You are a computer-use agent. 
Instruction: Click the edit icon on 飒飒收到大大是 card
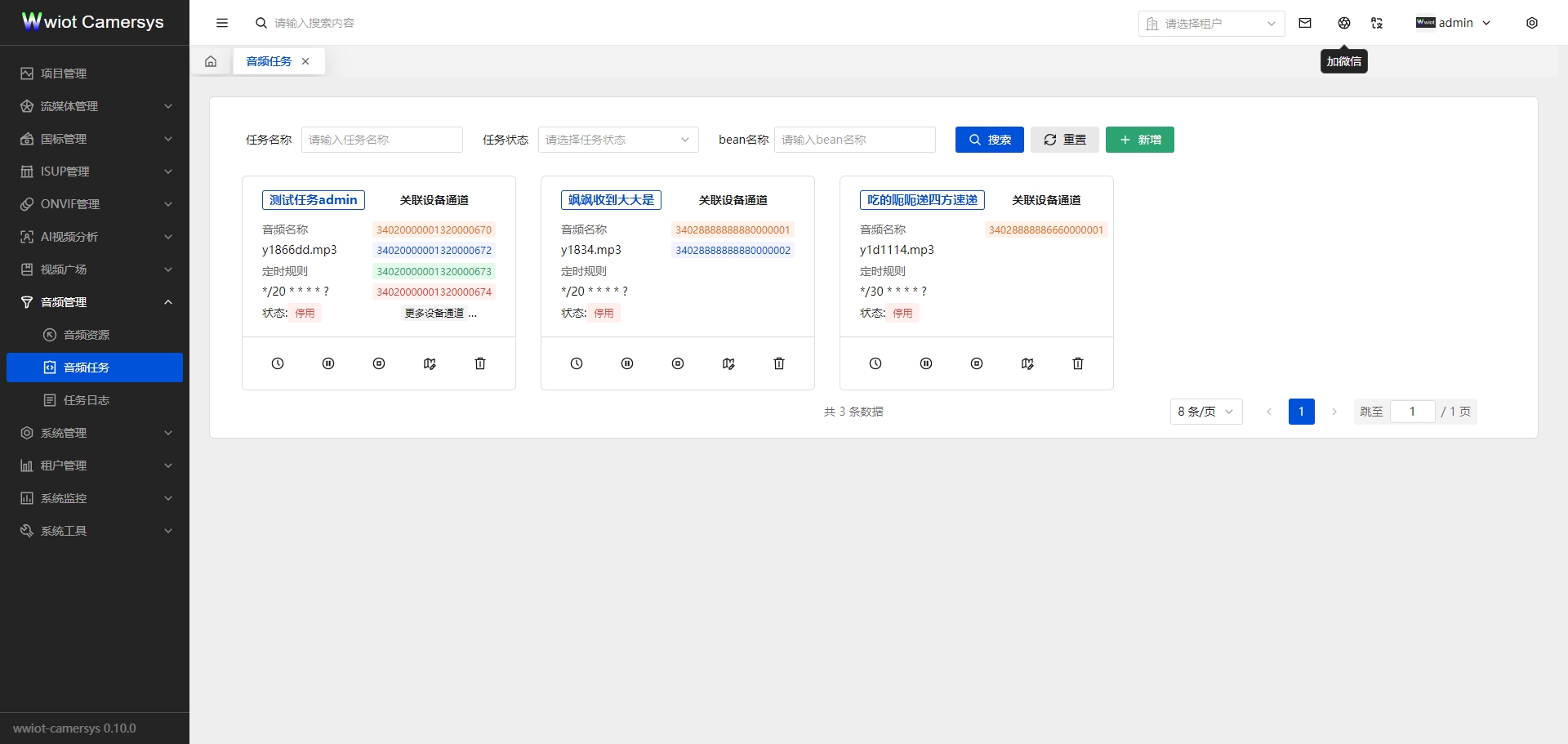coord(728,363)
